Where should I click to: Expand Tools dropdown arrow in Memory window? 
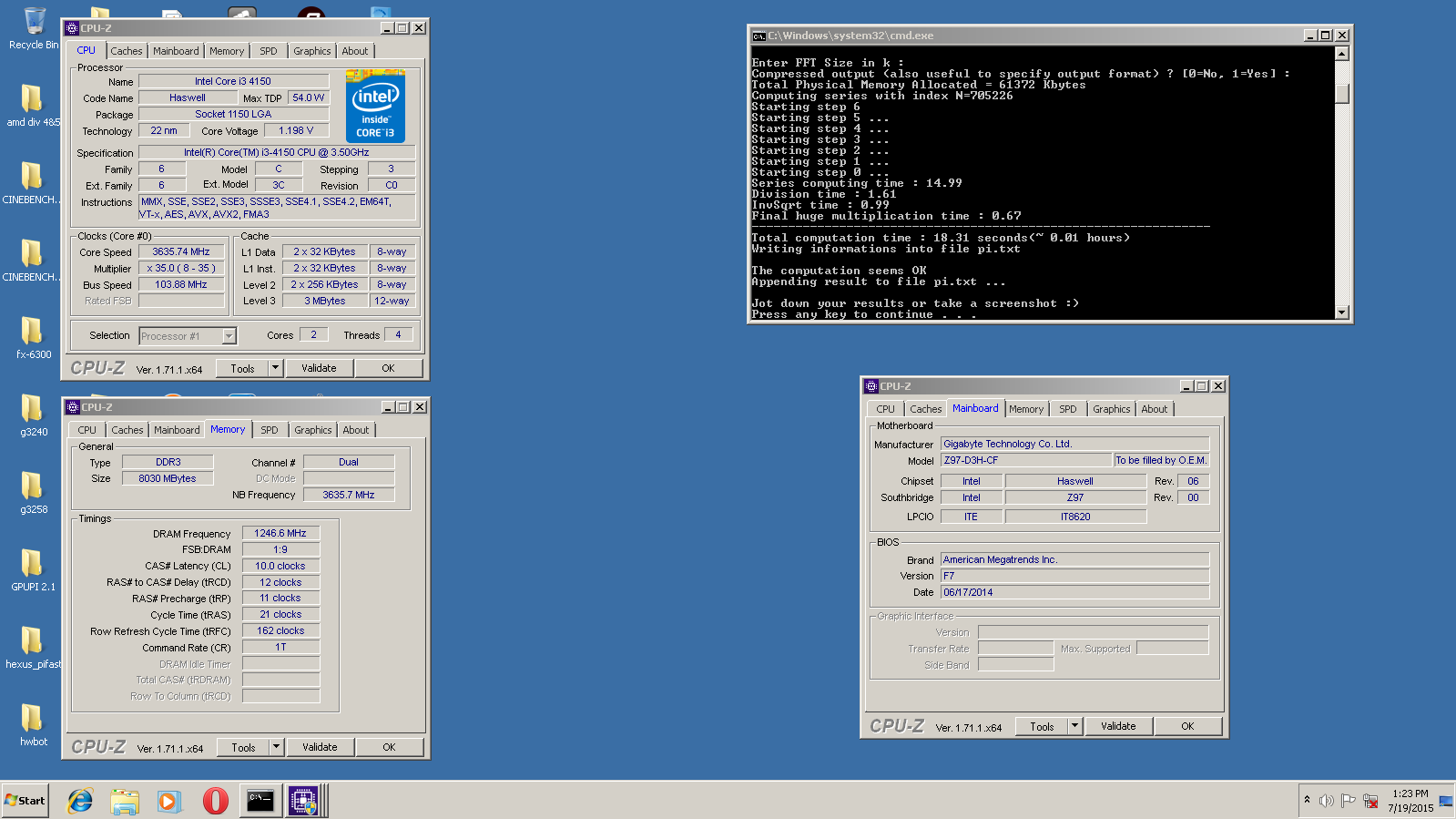(x=277, y=747)
